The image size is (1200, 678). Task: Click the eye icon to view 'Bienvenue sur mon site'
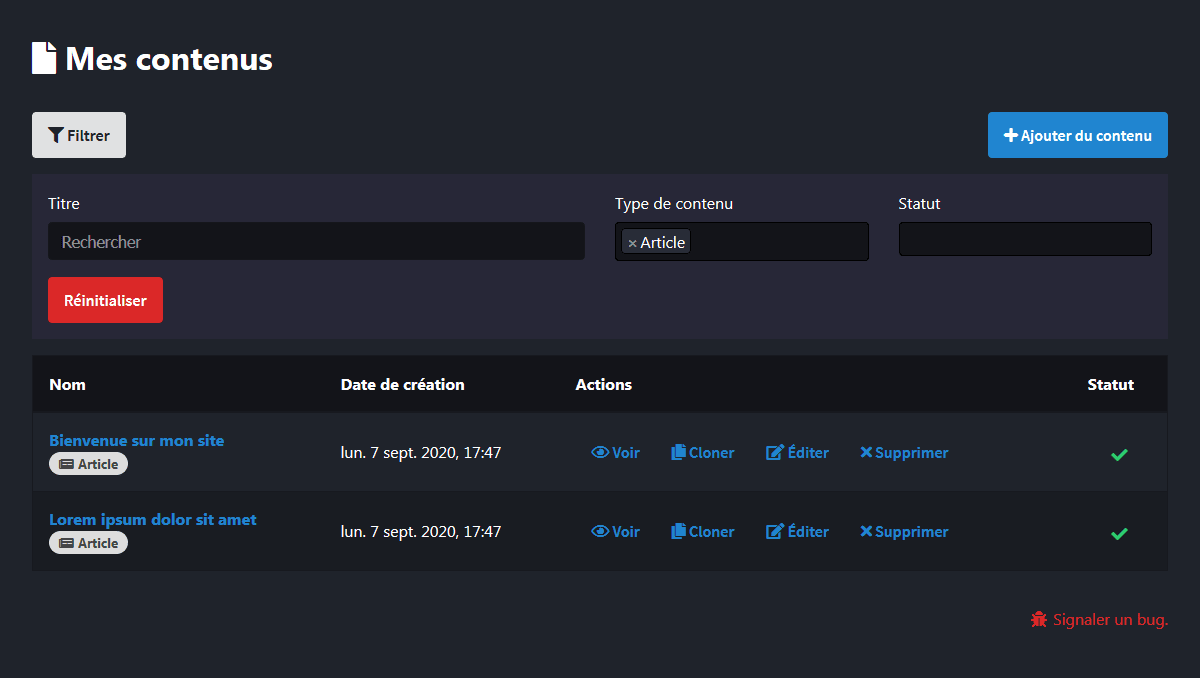(599, 452)
